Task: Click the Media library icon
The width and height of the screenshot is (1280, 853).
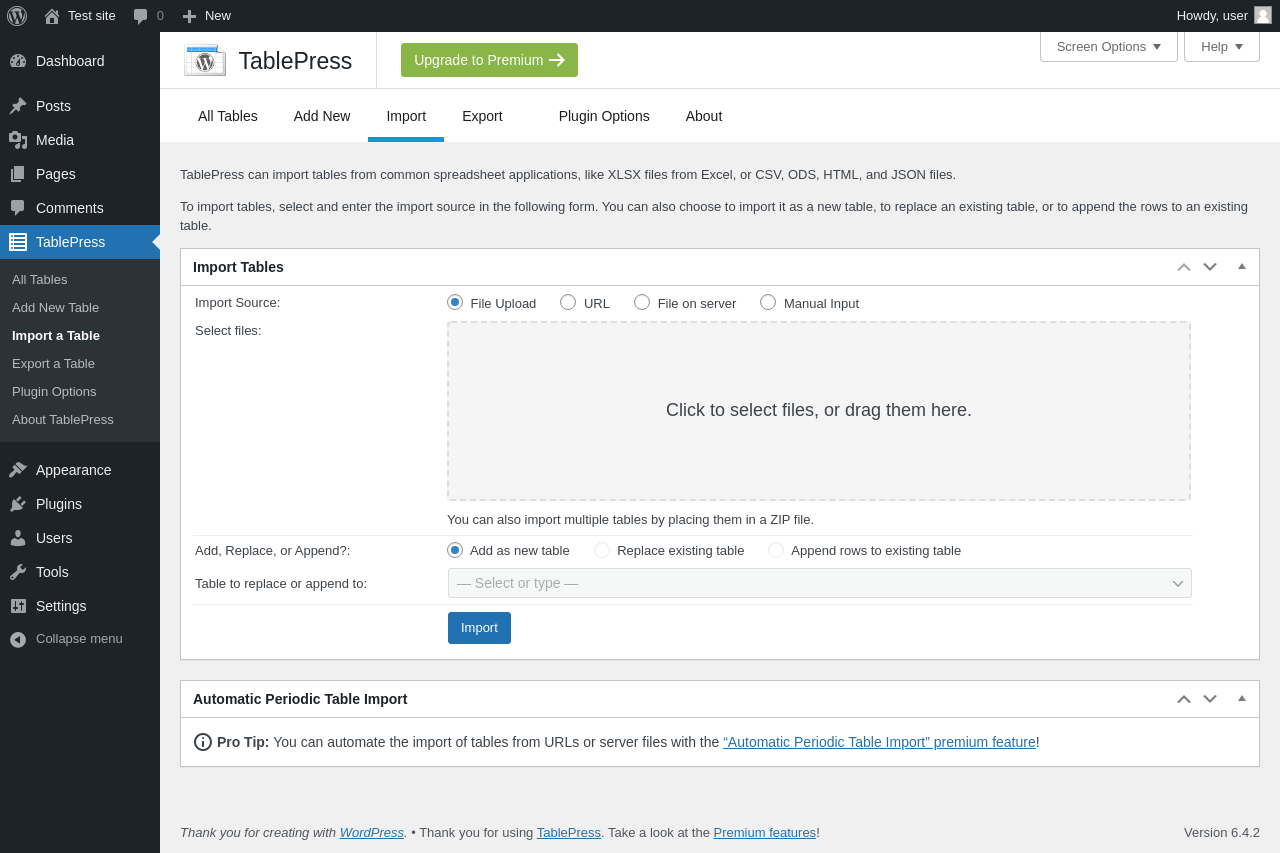Action: click(x=18, y=140)
